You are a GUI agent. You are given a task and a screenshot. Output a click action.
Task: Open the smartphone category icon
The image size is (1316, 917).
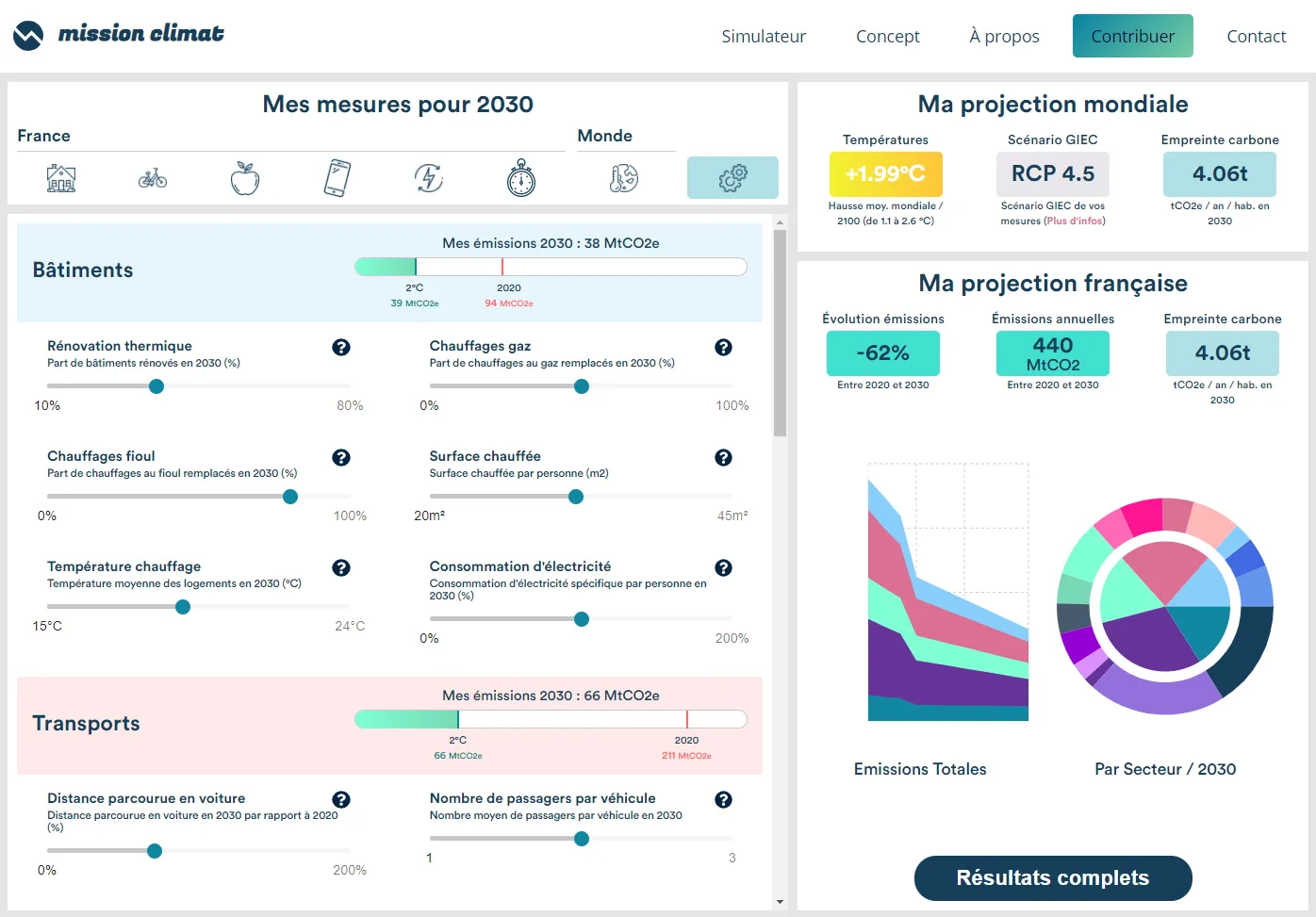pos(336,177)
